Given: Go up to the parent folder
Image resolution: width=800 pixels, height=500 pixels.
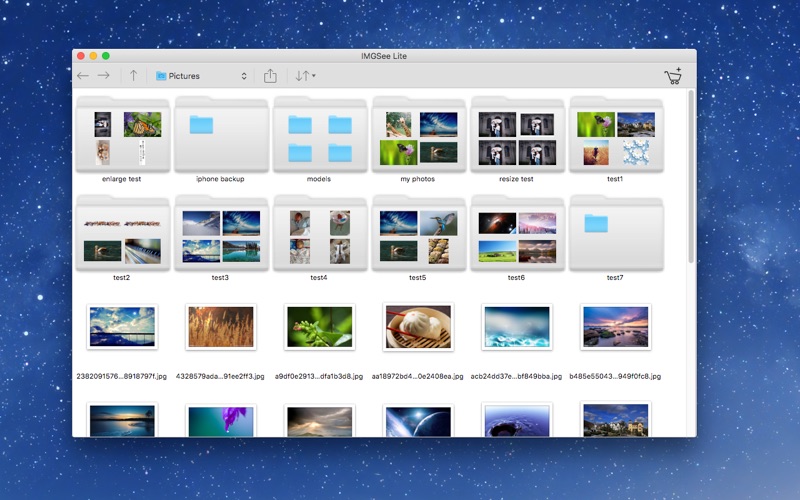Looking at the screenshot, I should tap(133, 76).
